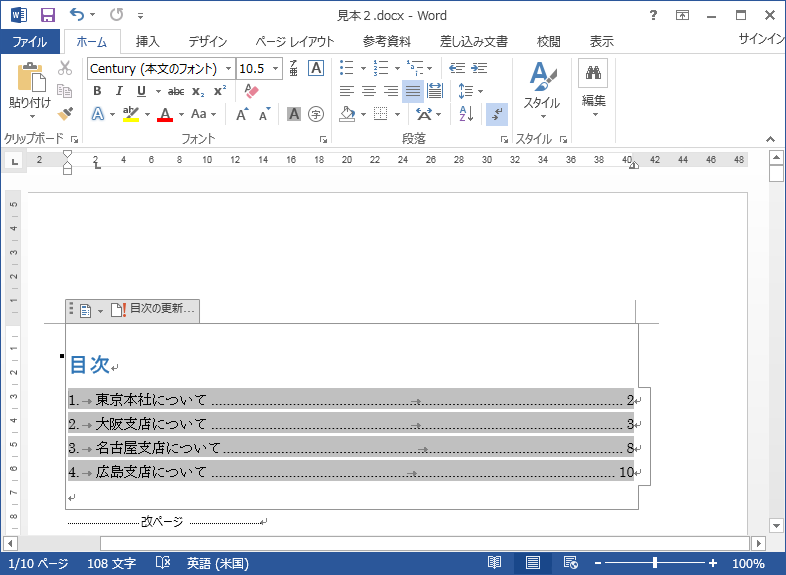Open the font name Century dropdown

tap(228, 68)
